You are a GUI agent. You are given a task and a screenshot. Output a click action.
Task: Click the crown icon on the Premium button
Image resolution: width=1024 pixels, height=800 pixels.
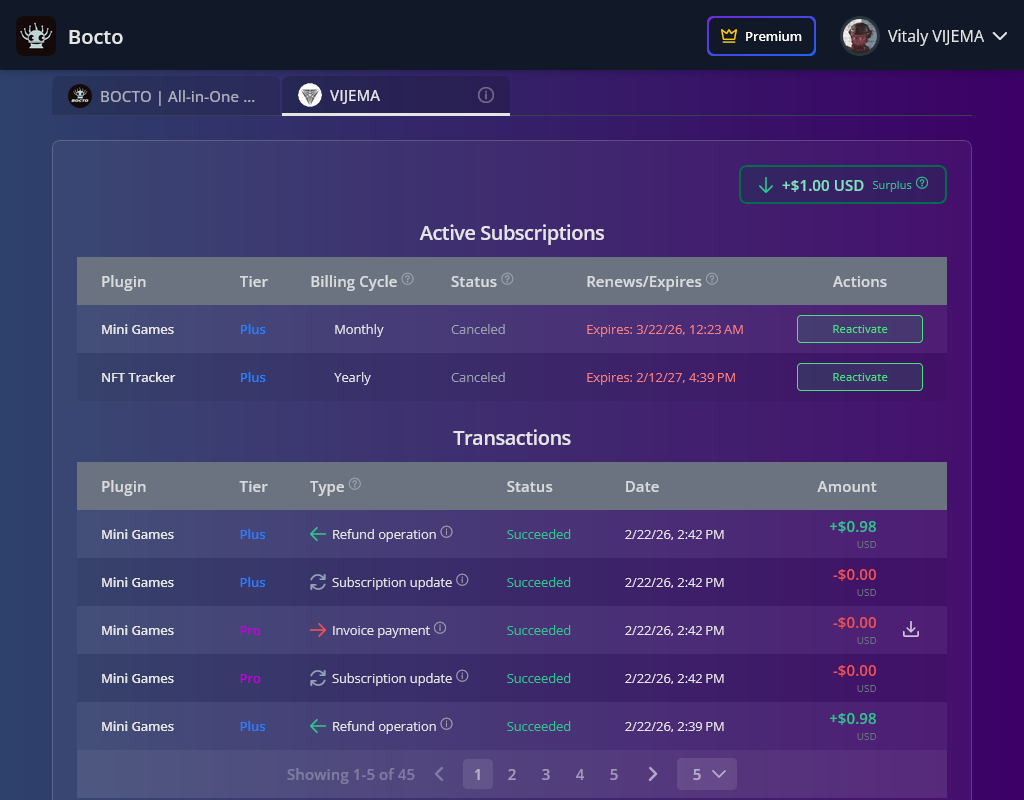point(729,35)
